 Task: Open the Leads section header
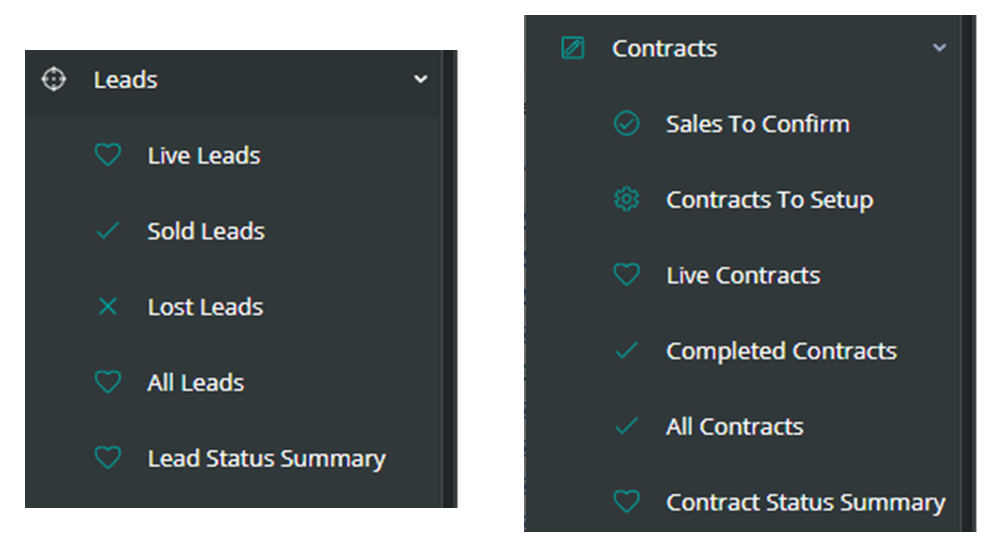125,80
